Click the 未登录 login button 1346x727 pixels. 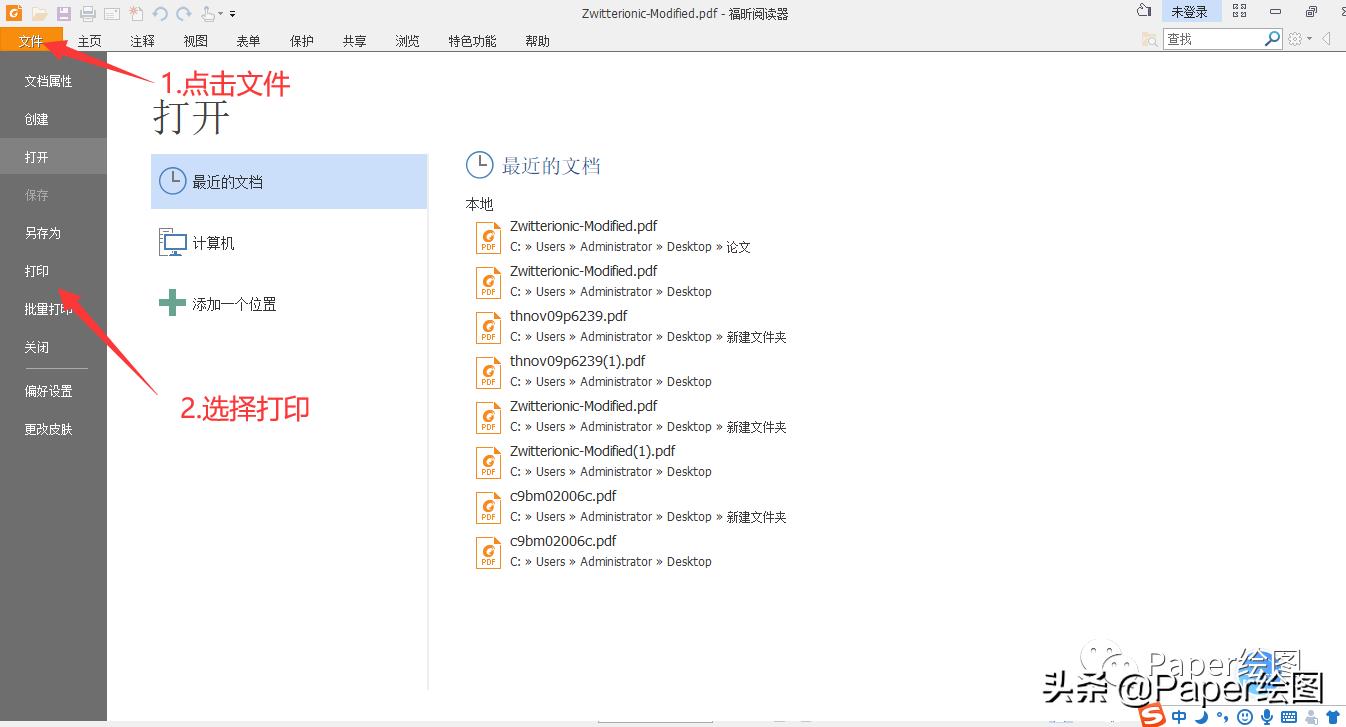[x=1190, y=11]
